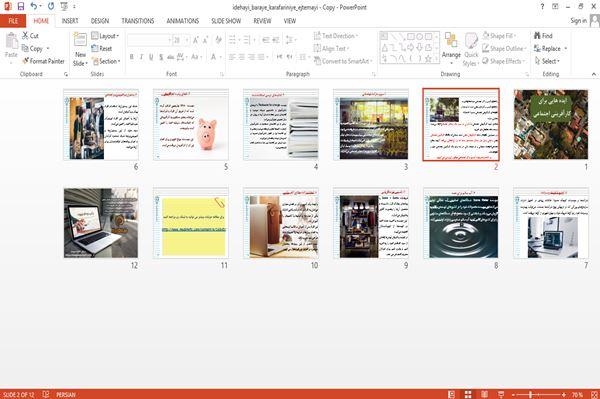The height and width of the screenshot is (399, 600).
Task: Click the Numbering list button
Action: click(248, 40)
